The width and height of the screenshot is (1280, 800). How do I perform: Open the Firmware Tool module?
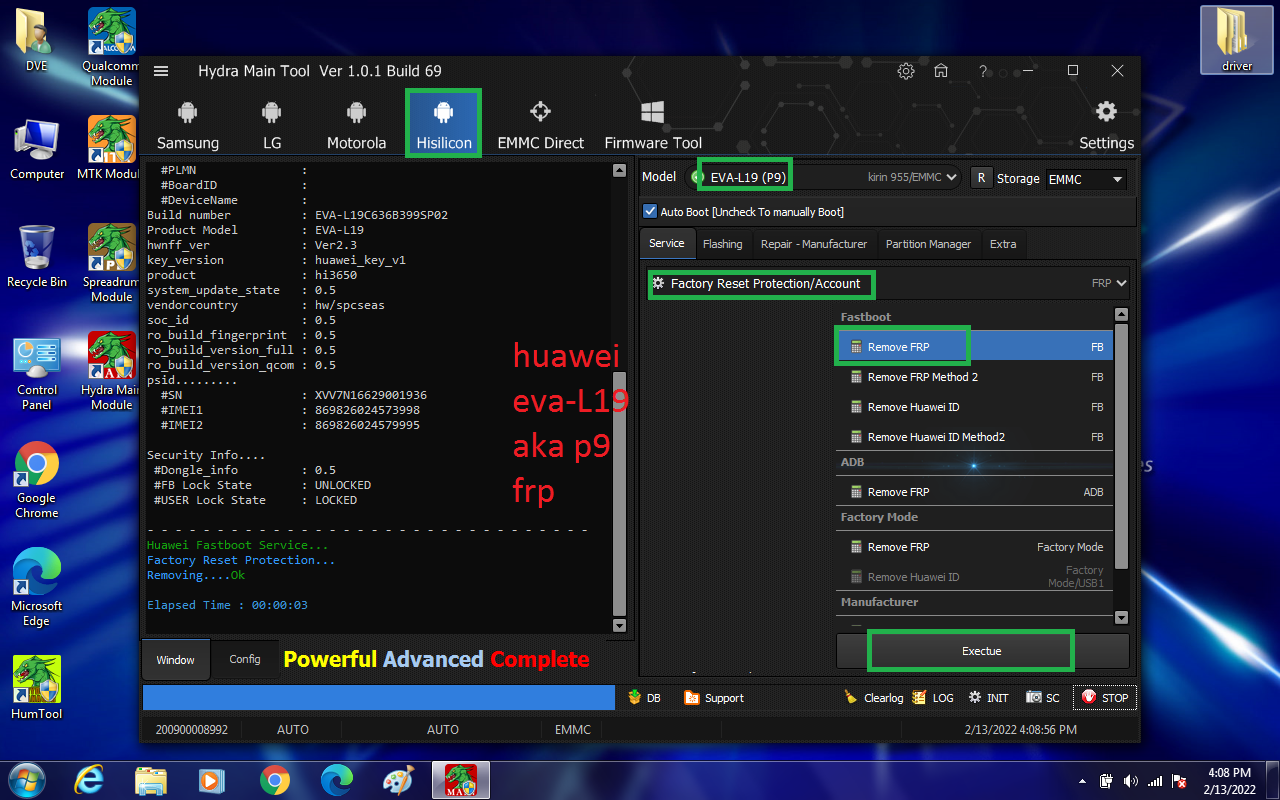(653, 124)
